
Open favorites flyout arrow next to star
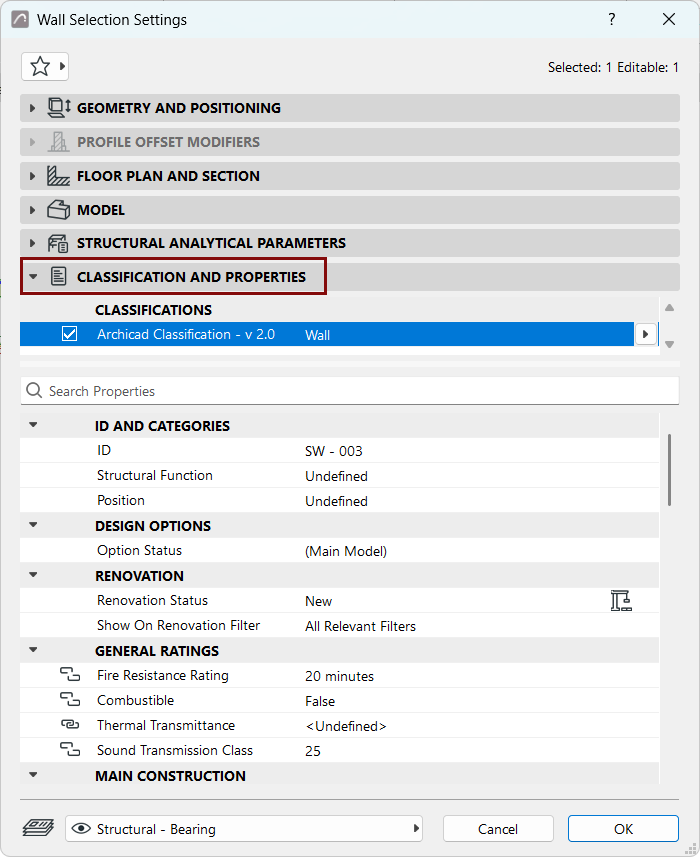62,67
